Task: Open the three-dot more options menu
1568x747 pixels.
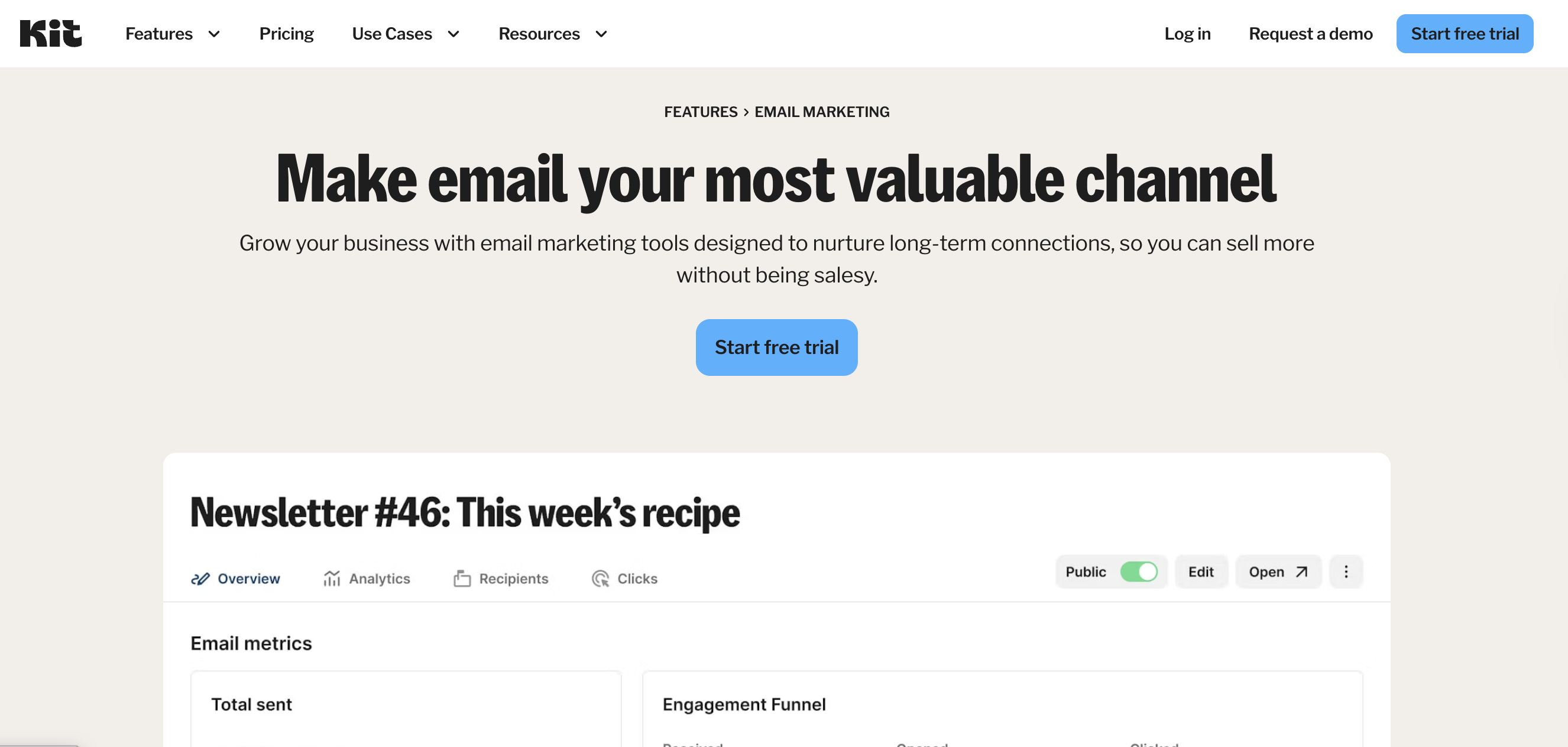Action: click(1346, 572)
